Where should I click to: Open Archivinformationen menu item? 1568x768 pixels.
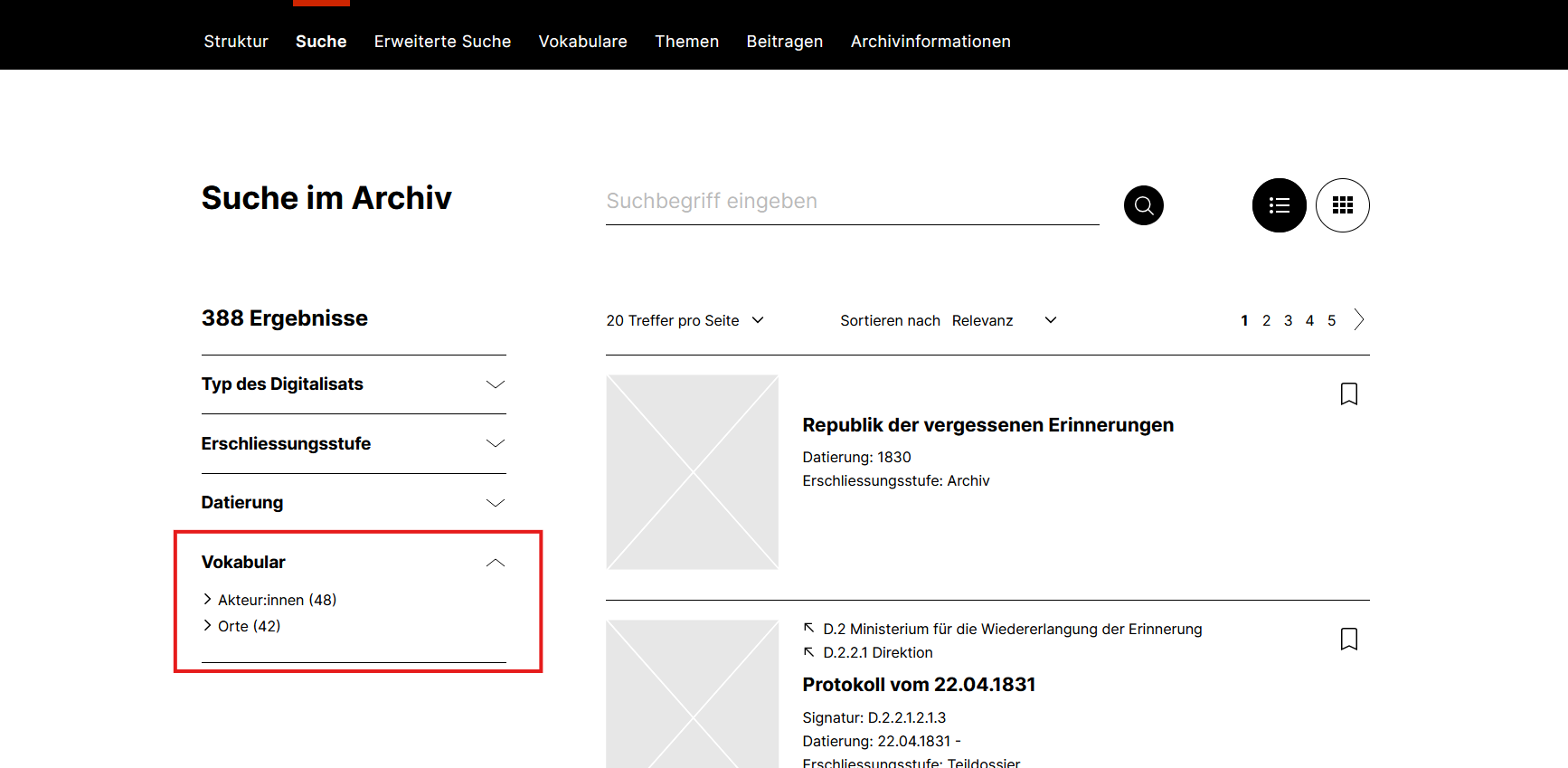pyautogui.click(x=930, y=42)
